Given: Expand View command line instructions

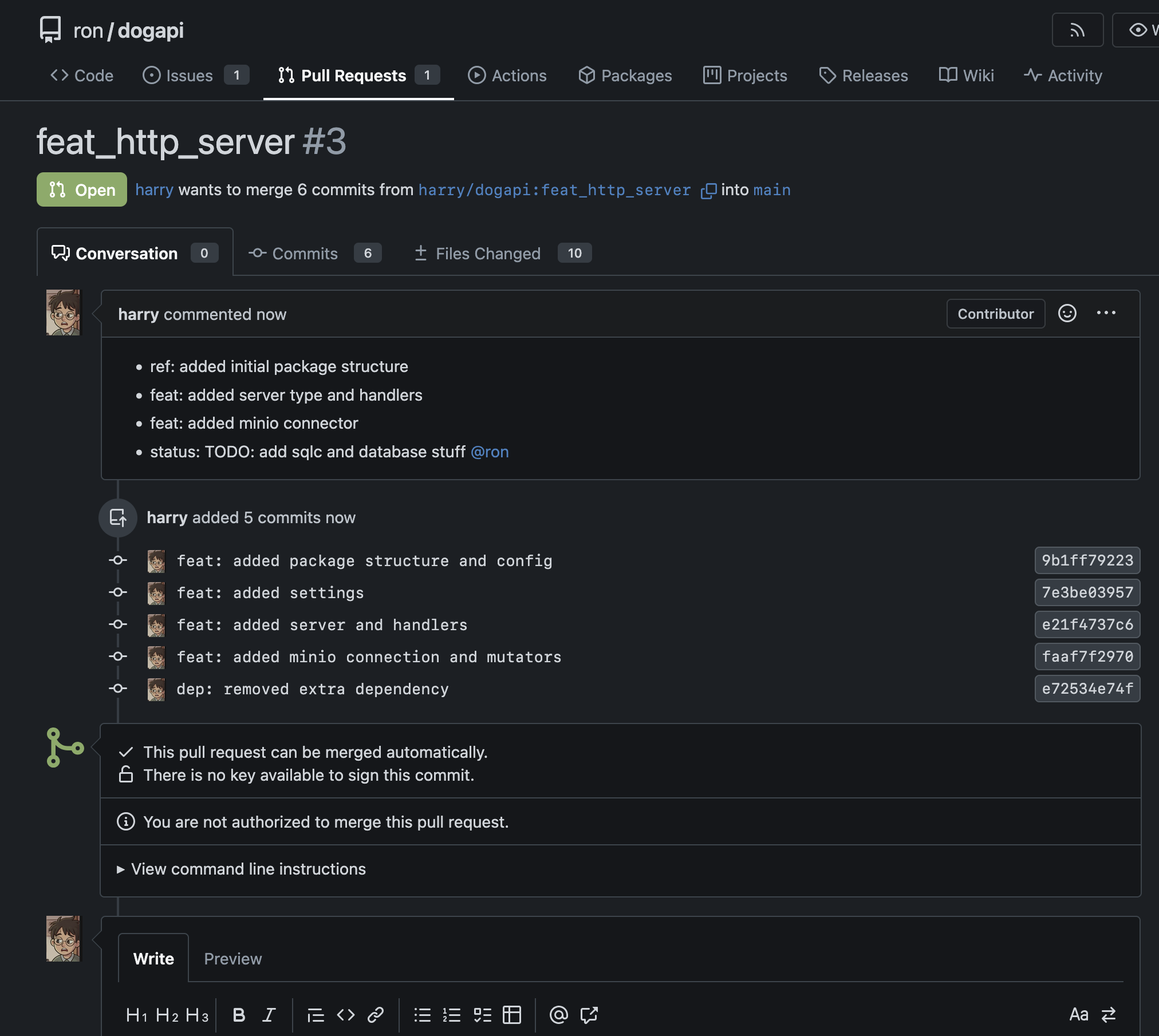Looking at the screenshot, I should pyautogui.click(x=241, y=869).
